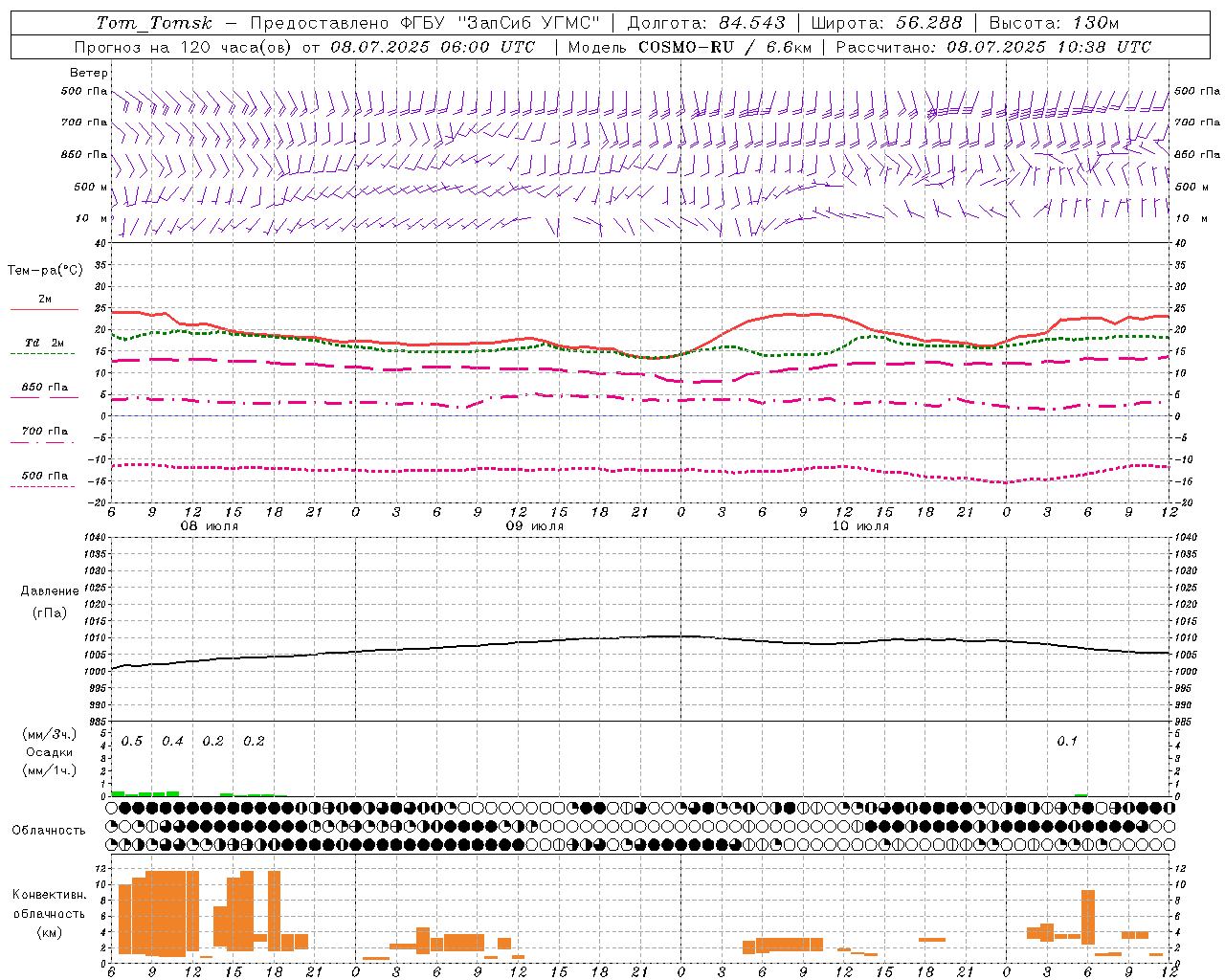Click the 'Ветер' wind panel label

pyautogui.click(x=88, y=73)
